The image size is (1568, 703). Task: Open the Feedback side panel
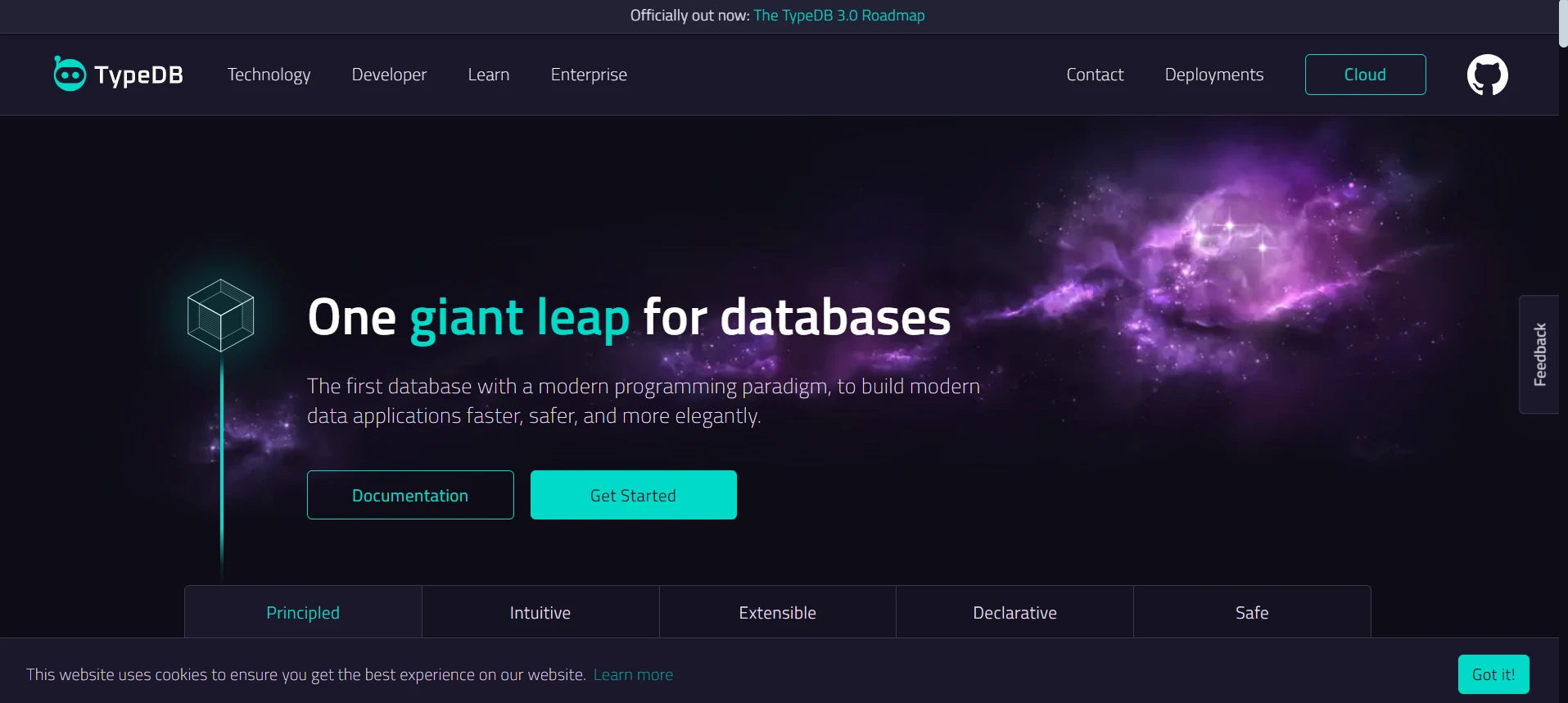(1539, 354)
